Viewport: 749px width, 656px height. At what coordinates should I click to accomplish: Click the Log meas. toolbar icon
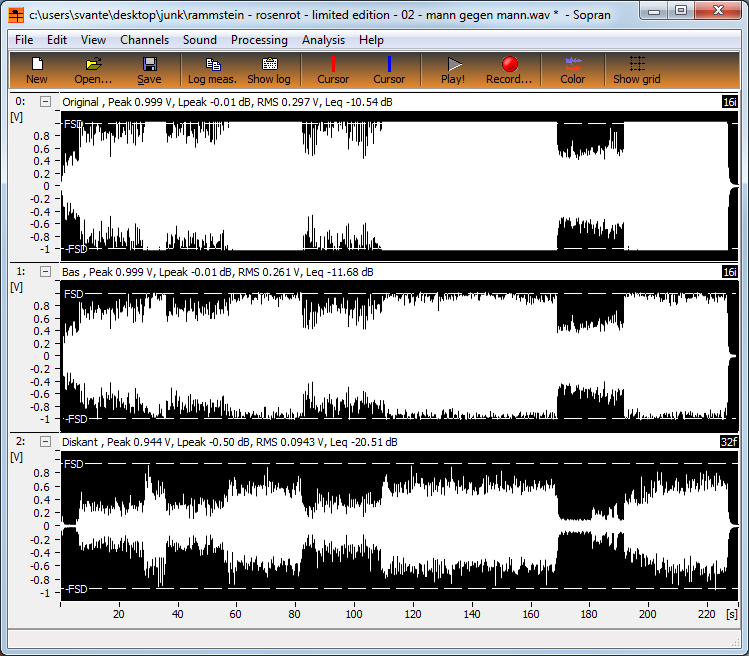pos(212,69)
